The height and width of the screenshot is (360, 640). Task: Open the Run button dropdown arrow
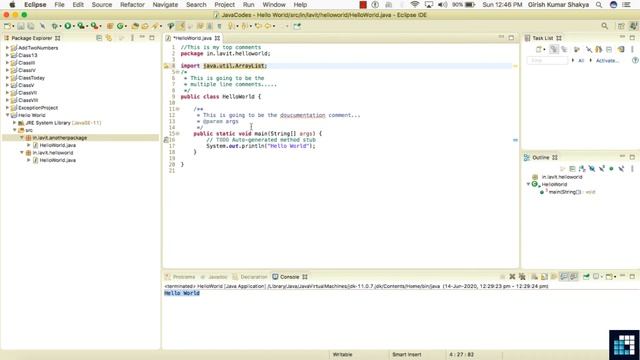pos(73,27)
